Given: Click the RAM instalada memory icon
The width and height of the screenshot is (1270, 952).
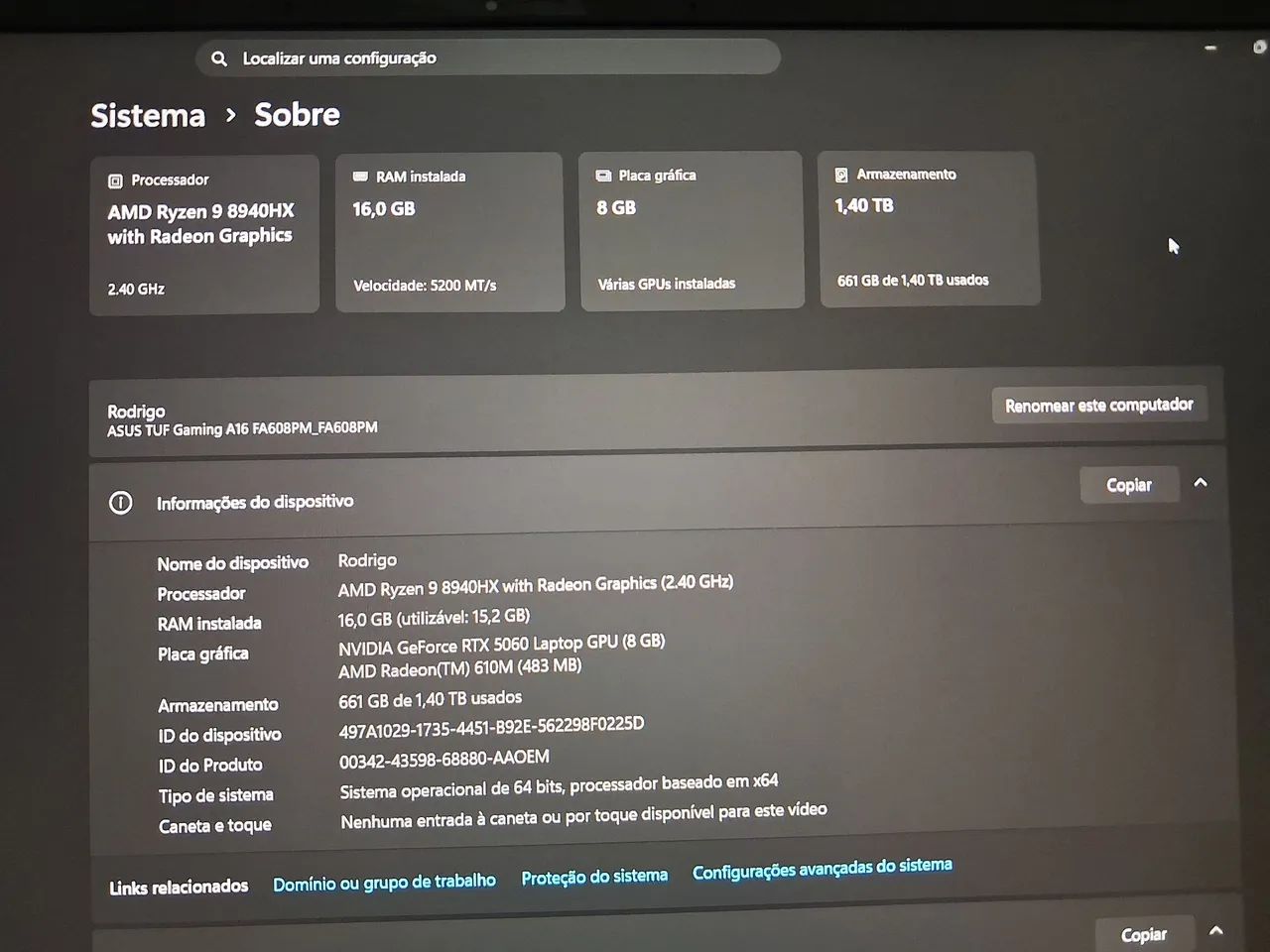Looking at the screenshot, I should (360, 177).
